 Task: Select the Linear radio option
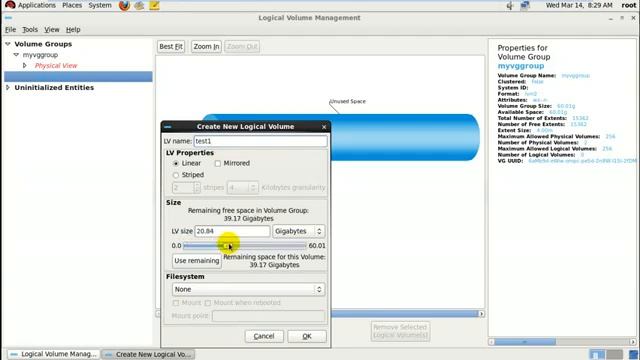(x=176, y=163)
